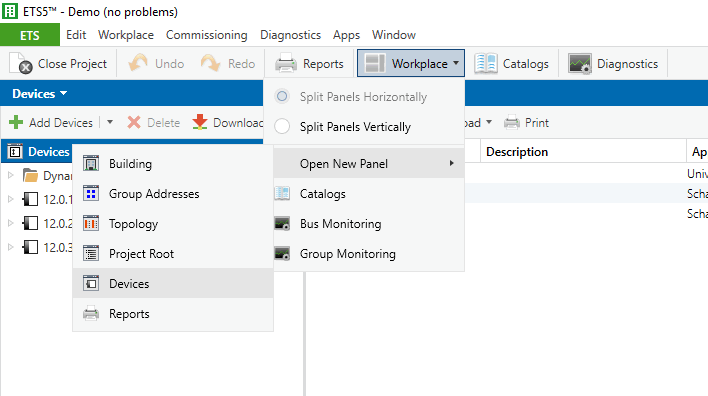Expand the 12.0.1 device node
The height and width of the screenshot is (396, 708).
tap(11, 199)
